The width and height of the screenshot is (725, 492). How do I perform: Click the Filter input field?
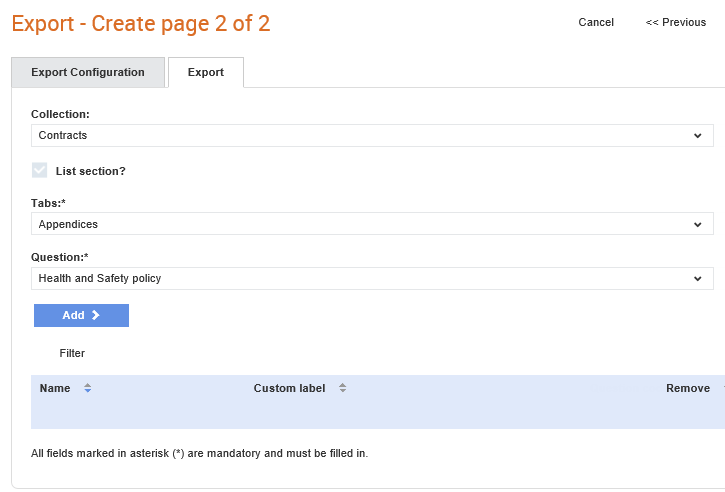pos(72,353)
